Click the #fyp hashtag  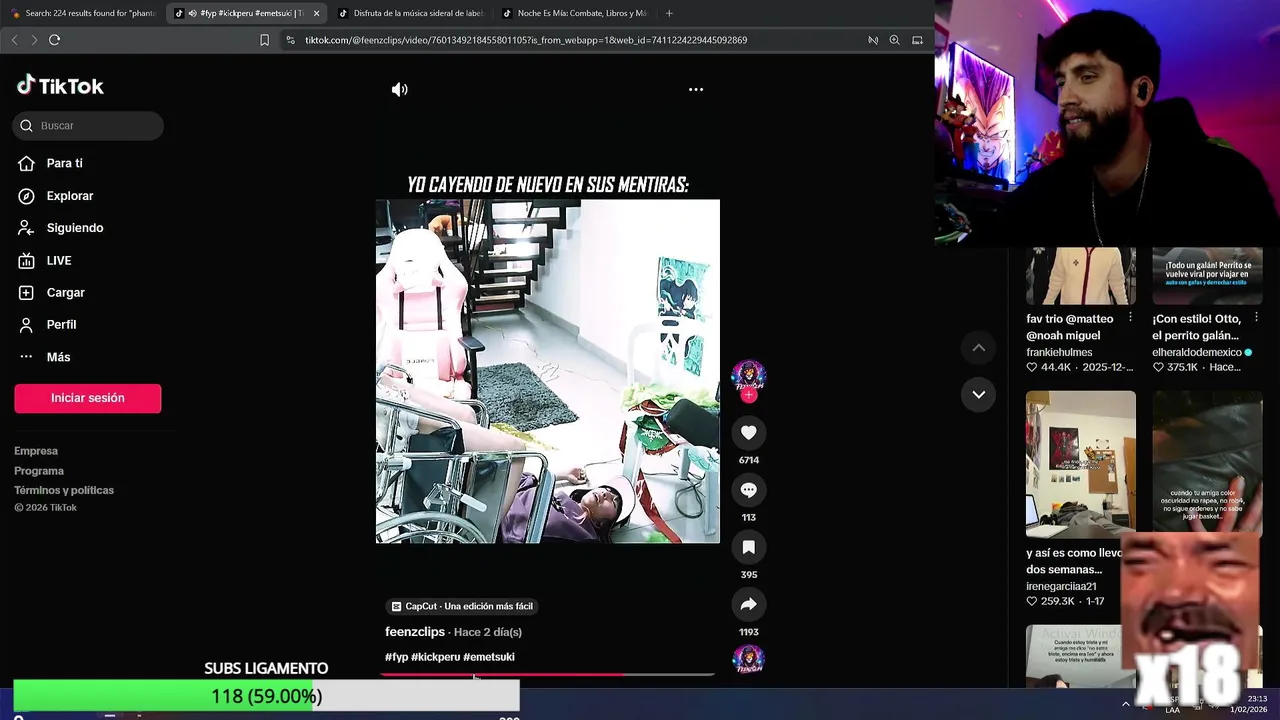[397, 657]
